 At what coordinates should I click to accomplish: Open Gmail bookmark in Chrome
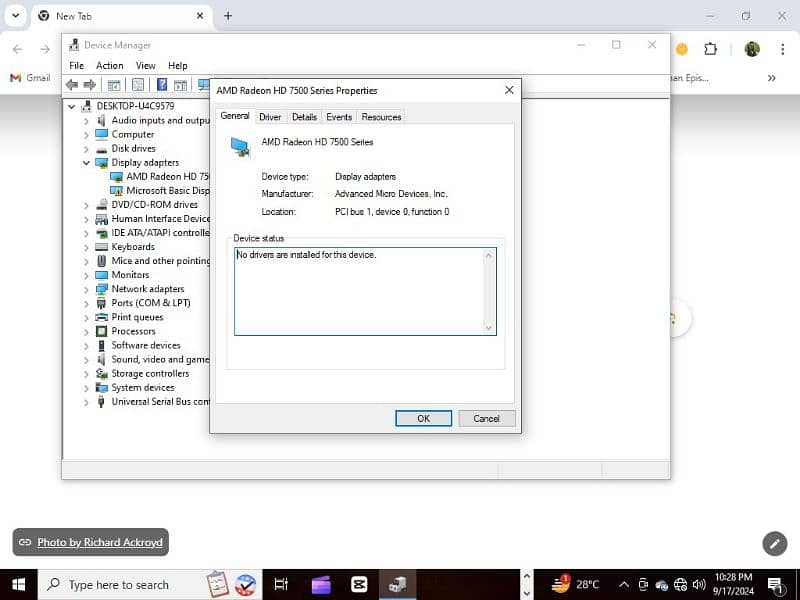pos(30,78)
